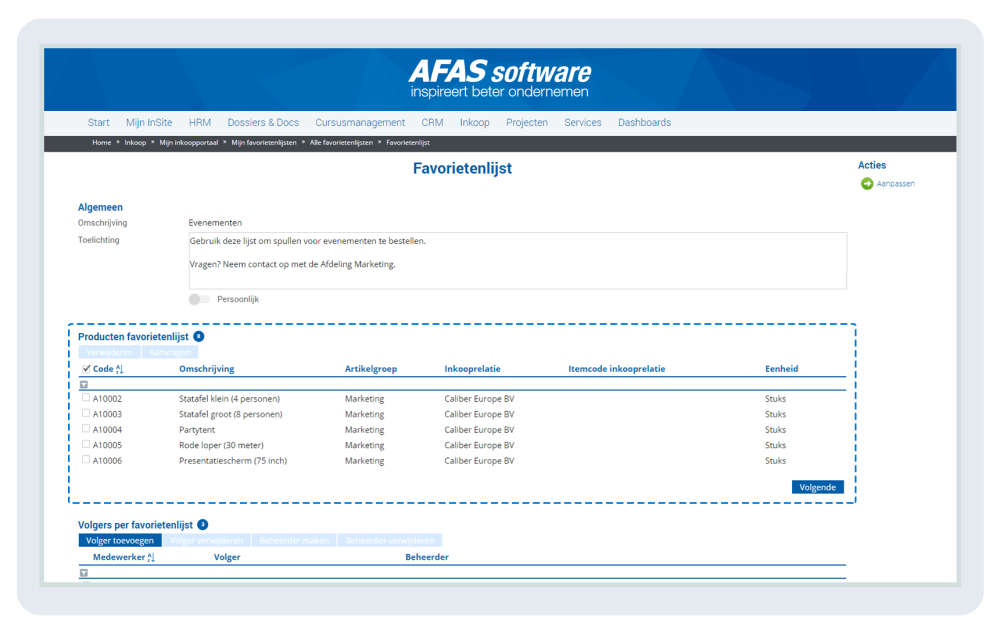Screen dimensions: 1000x641
Task: Switch to the HRM tab
Action: pyautogui.click(x=199, y=122)
